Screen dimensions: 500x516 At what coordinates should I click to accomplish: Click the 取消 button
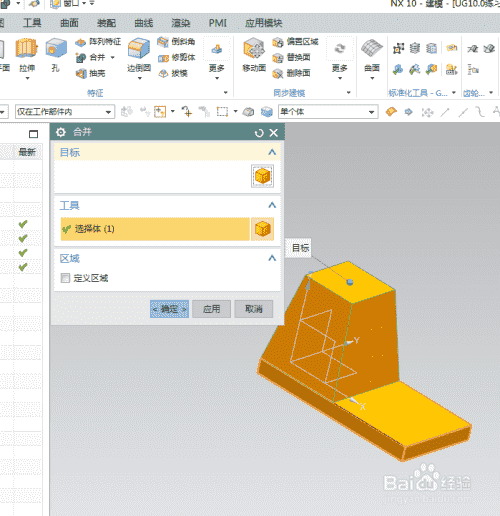[254, 309]
